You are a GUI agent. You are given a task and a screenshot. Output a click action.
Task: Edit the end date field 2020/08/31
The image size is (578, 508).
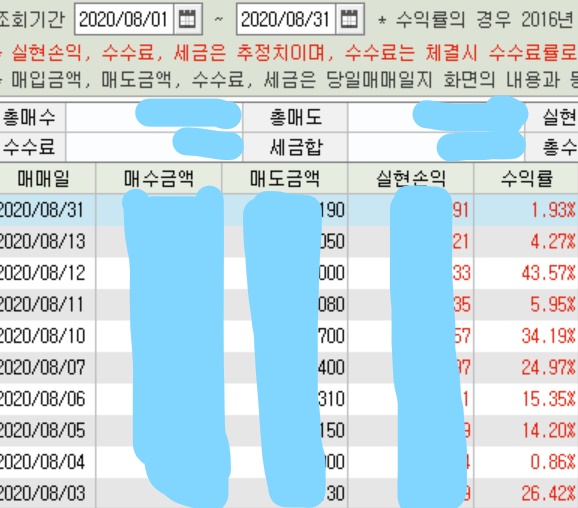pyautogui.click(x=286, y=19)
